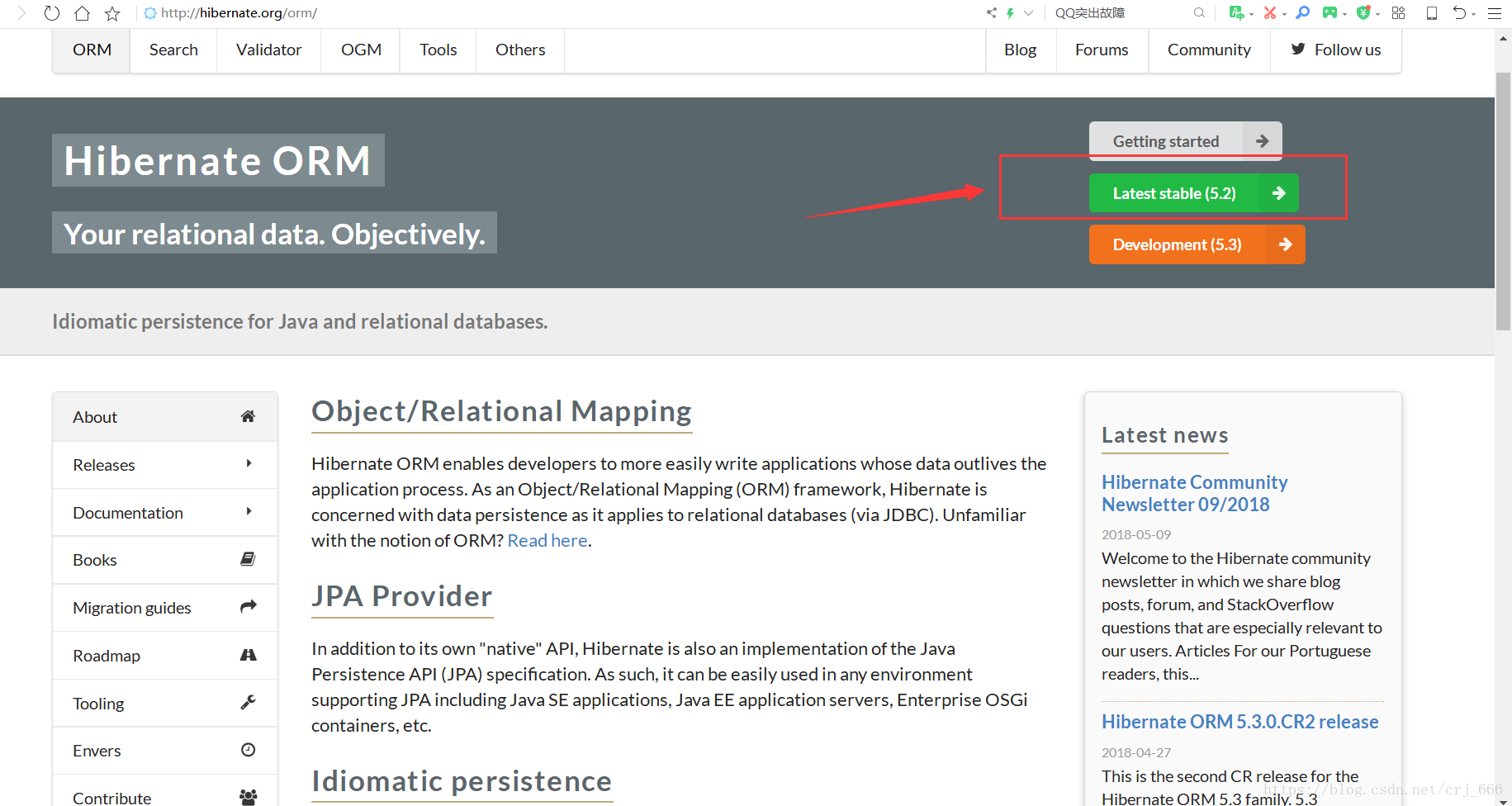Viewport: 1512px width, 806px height.
Task: Open Migration guides sidebar item
Action: (x=165, y=608)
